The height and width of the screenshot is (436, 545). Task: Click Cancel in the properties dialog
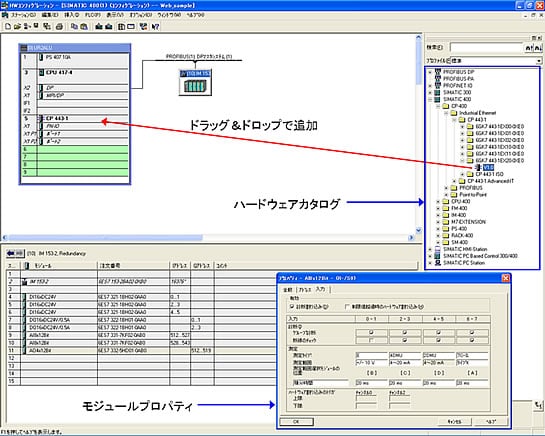454,421
